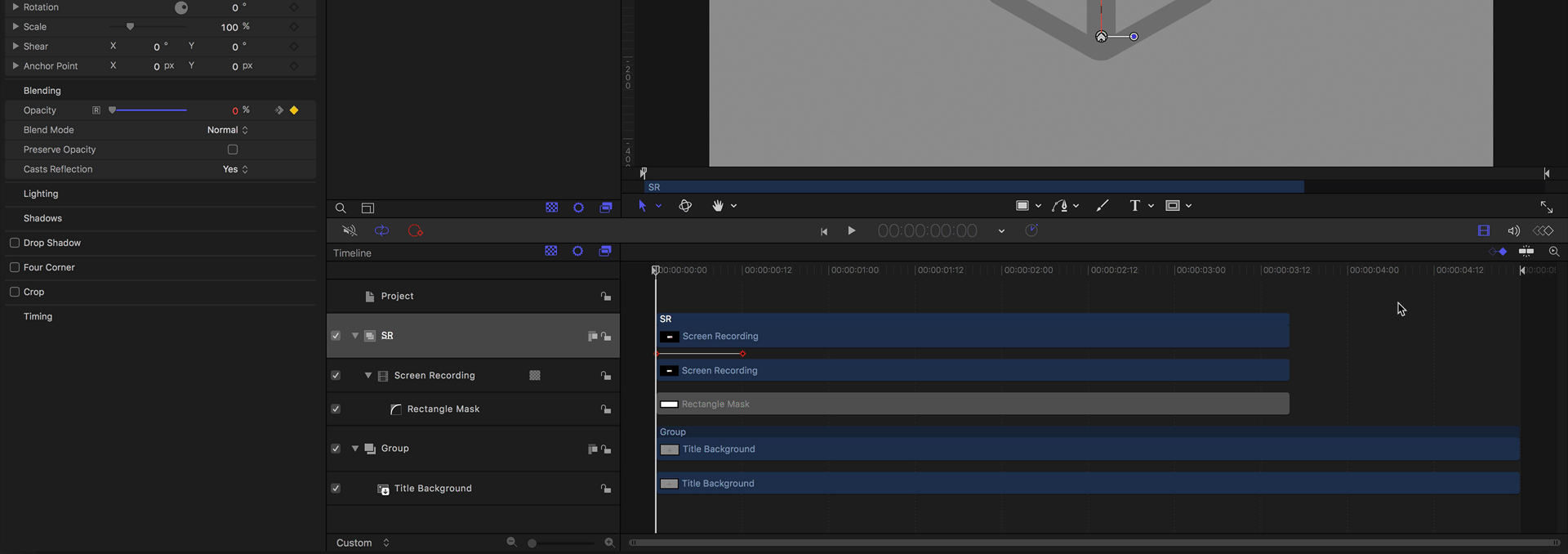Viewport: 1568px width, 554px height.
Task: Enable the Four Corner checkbox
Action: point(15,267)
